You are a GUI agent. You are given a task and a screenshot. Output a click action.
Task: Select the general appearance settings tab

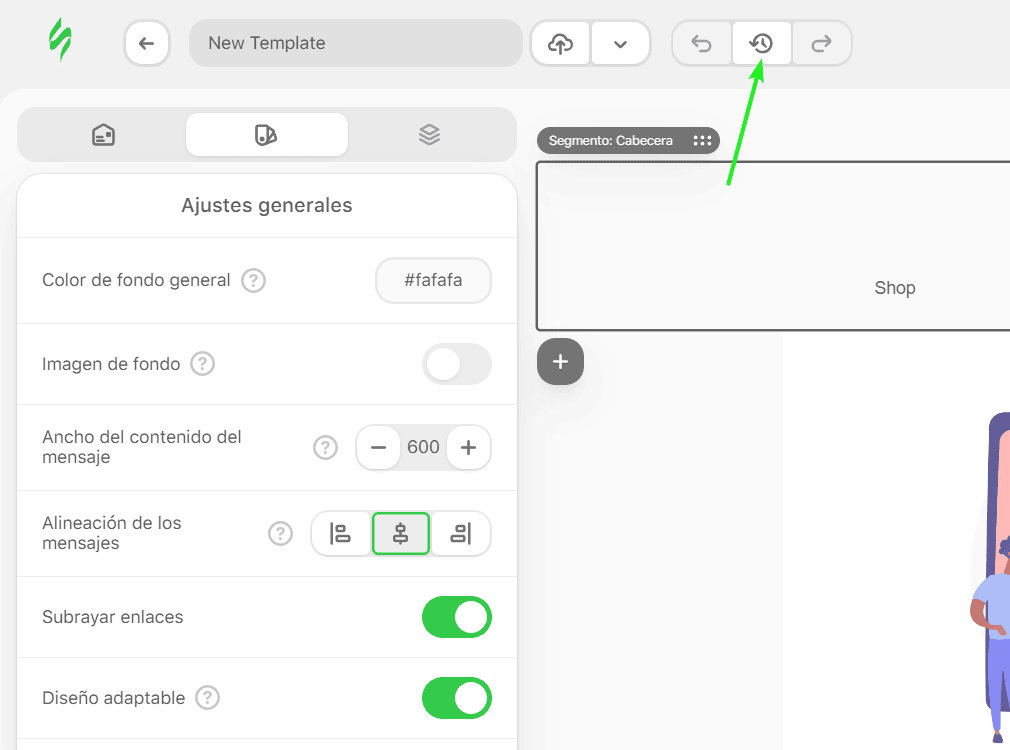click(x=267, y=135)
